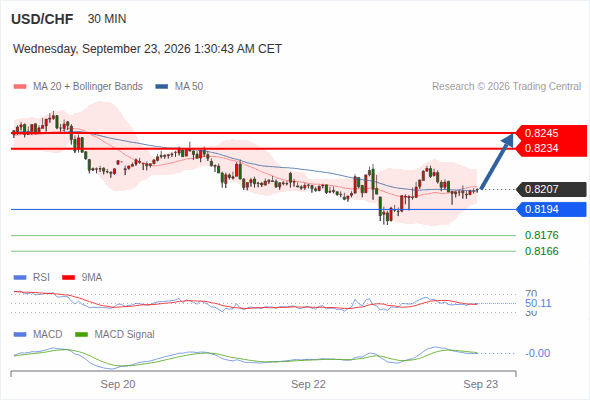Click the MA 20 + Bollinger Bands legend text
Screen dimensions: 590x400
point(88,87)
